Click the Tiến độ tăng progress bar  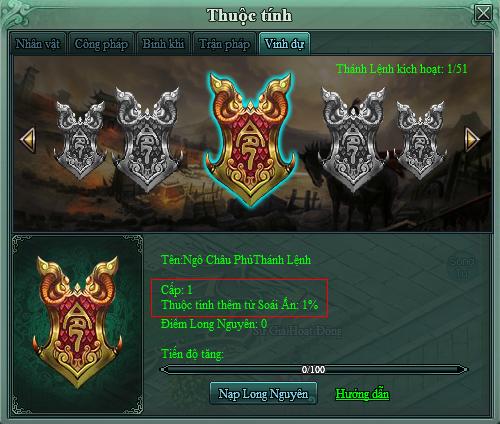[314, 369]
